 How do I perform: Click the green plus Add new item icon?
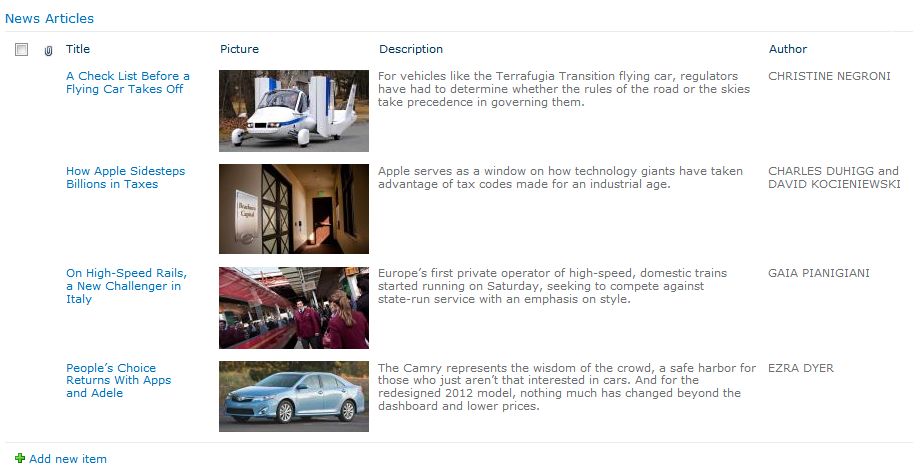tap(20, 458)
